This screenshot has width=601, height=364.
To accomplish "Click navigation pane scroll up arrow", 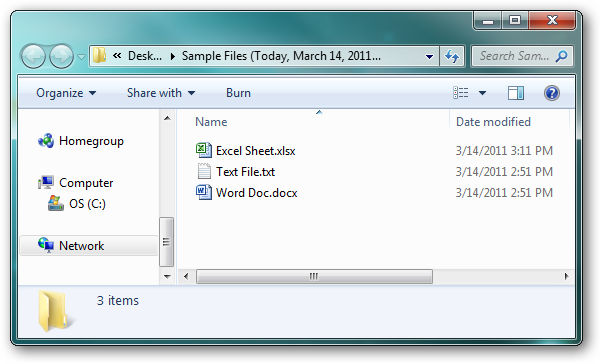I will pos(167,118).
